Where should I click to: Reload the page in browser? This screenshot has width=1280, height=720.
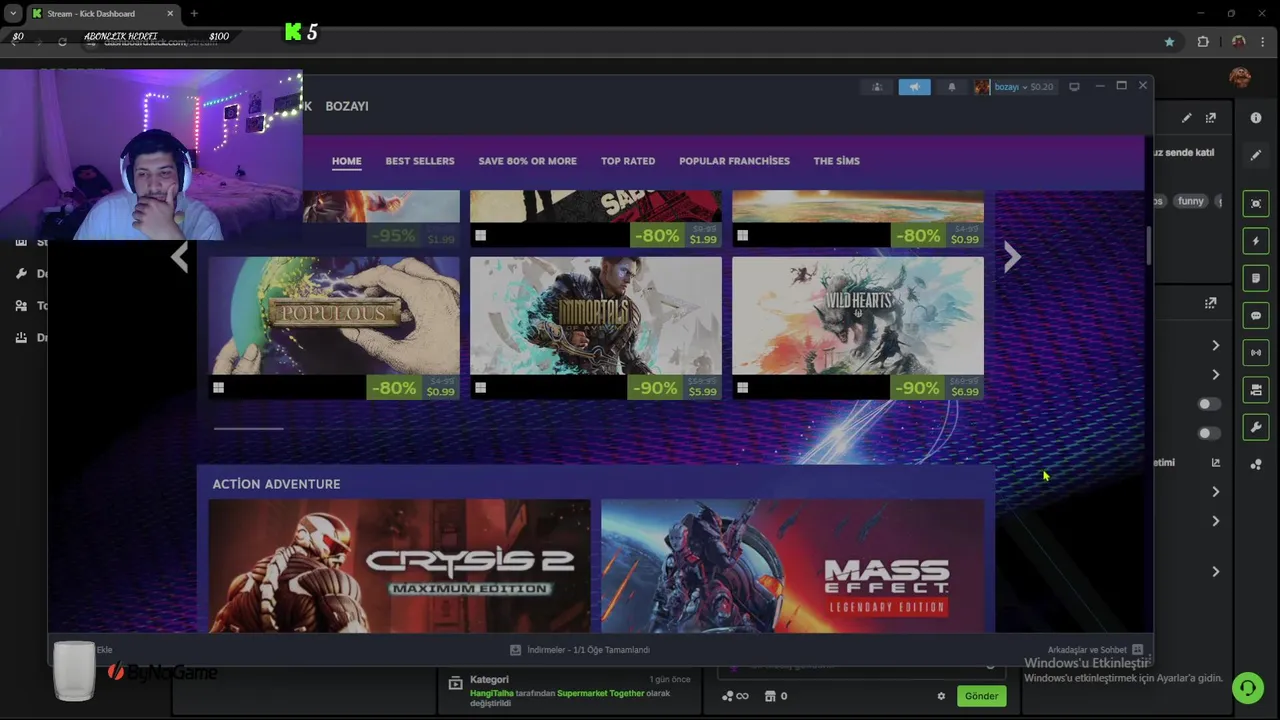(62, 42)
